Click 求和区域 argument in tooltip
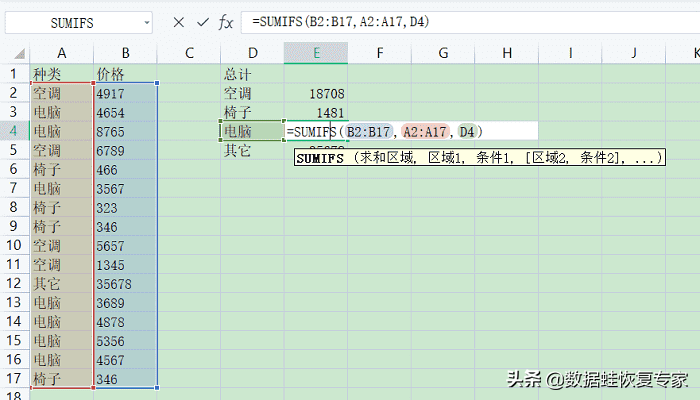 386,158
